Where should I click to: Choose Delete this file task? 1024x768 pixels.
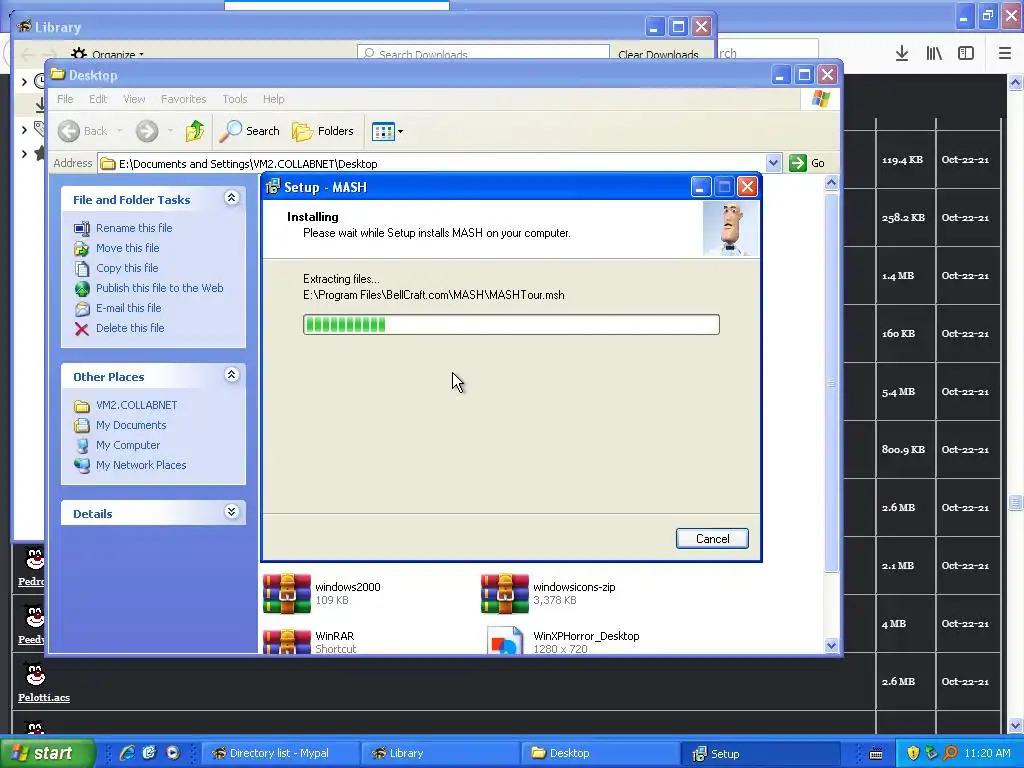[130, 328]
